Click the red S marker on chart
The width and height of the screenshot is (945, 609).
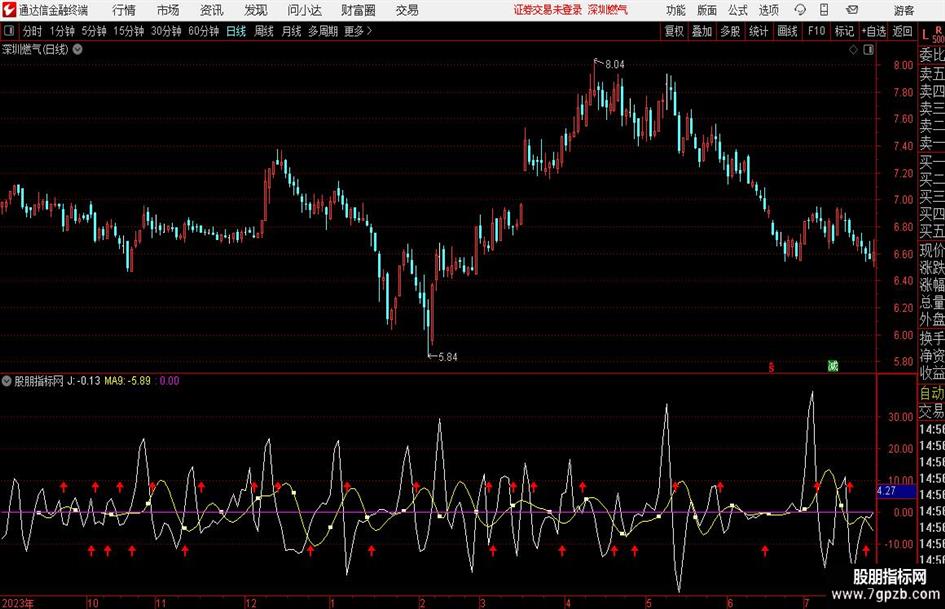pyautogui.click(x=771, y=367)
